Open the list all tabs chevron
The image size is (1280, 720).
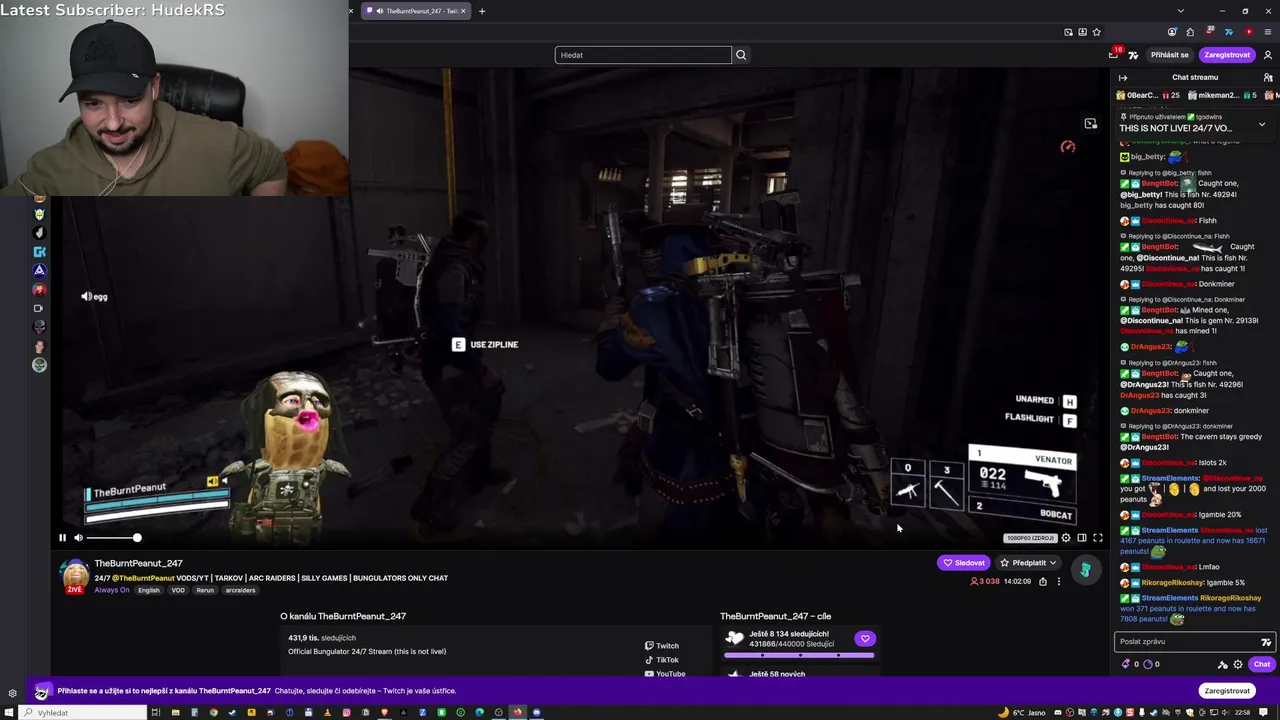click(1181, 11)
